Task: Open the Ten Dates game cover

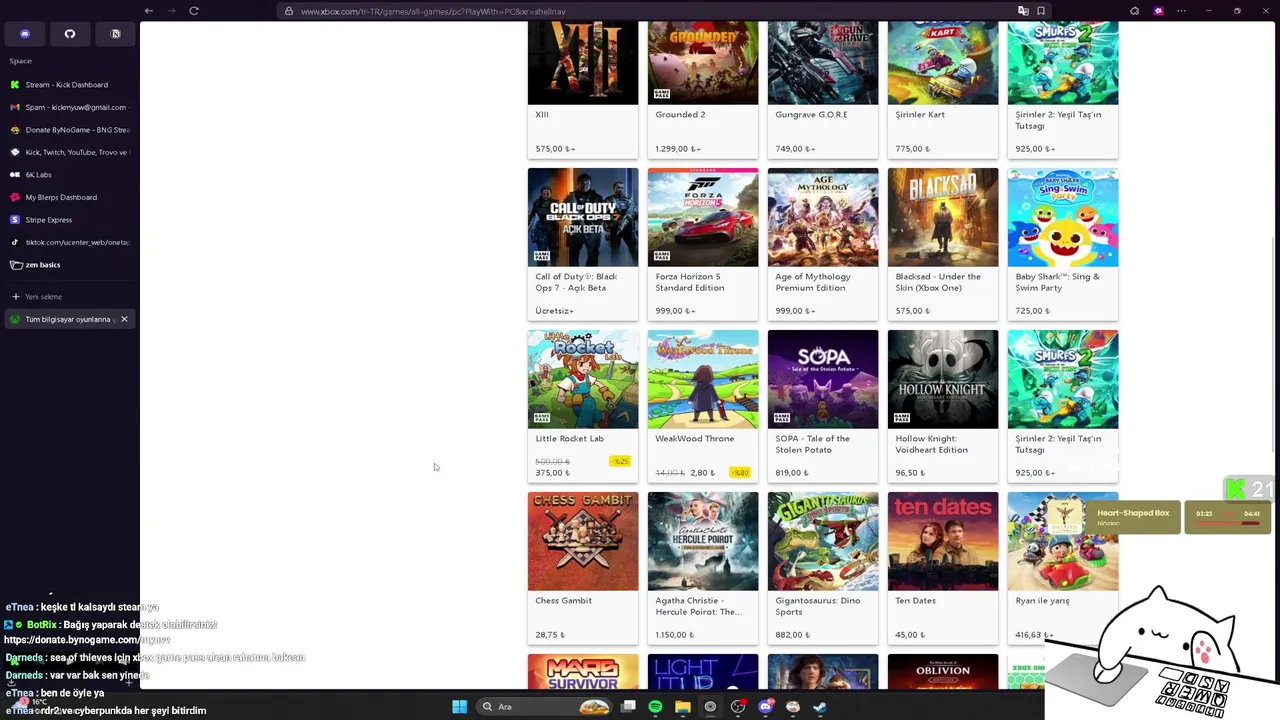Action: [943, 541]
